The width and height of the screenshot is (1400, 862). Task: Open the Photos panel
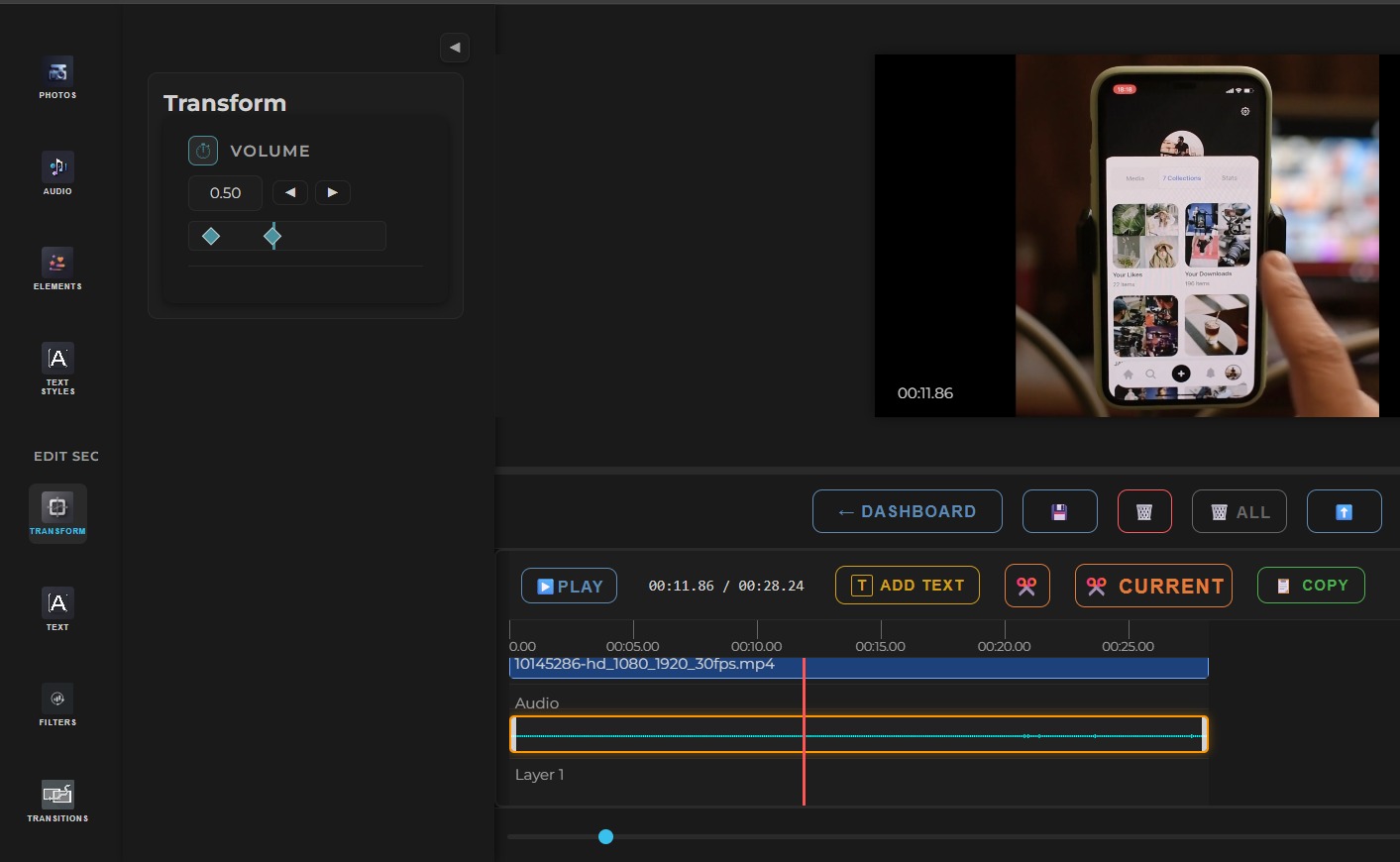[57, 78]
